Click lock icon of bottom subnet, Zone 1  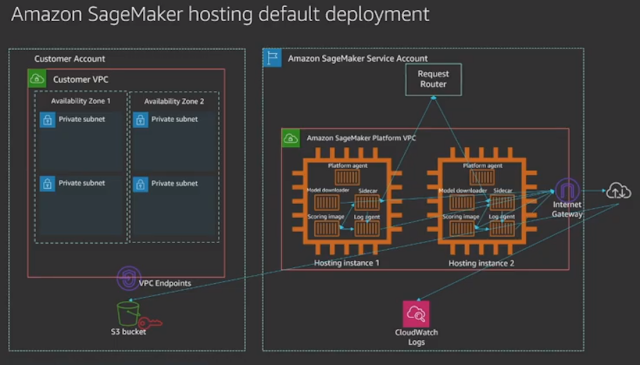tap(47, 184)
